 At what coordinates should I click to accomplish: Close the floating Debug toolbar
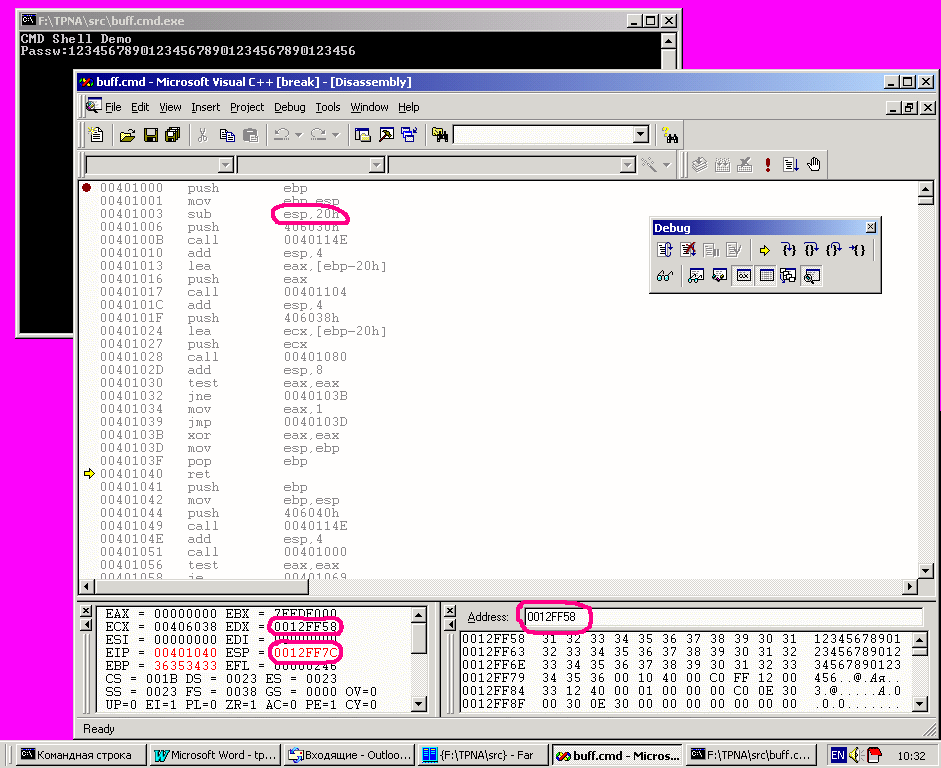[871, 227]
